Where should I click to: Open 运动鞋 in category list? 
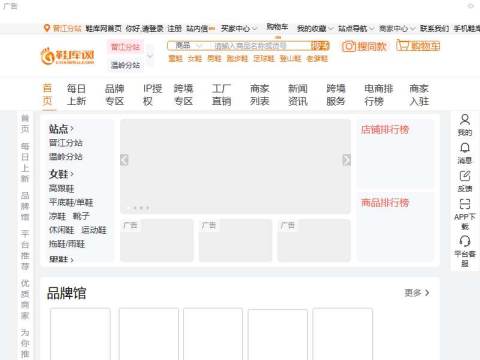[94, 230]
